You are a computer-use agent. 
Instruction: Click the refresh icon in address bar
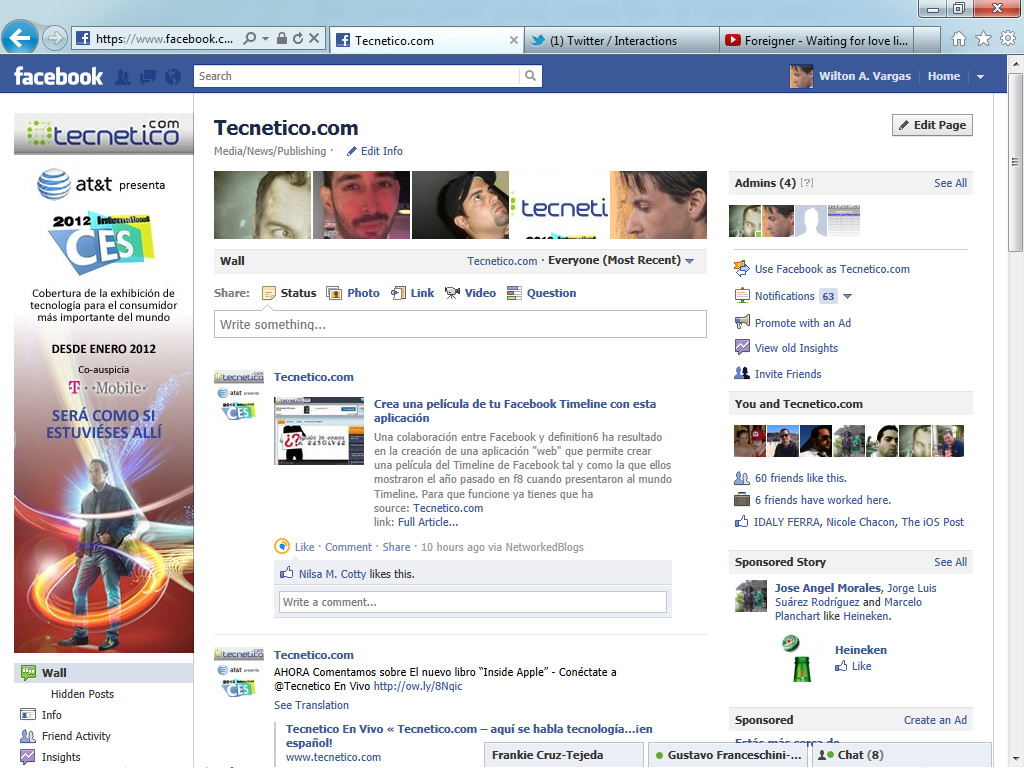298,39
